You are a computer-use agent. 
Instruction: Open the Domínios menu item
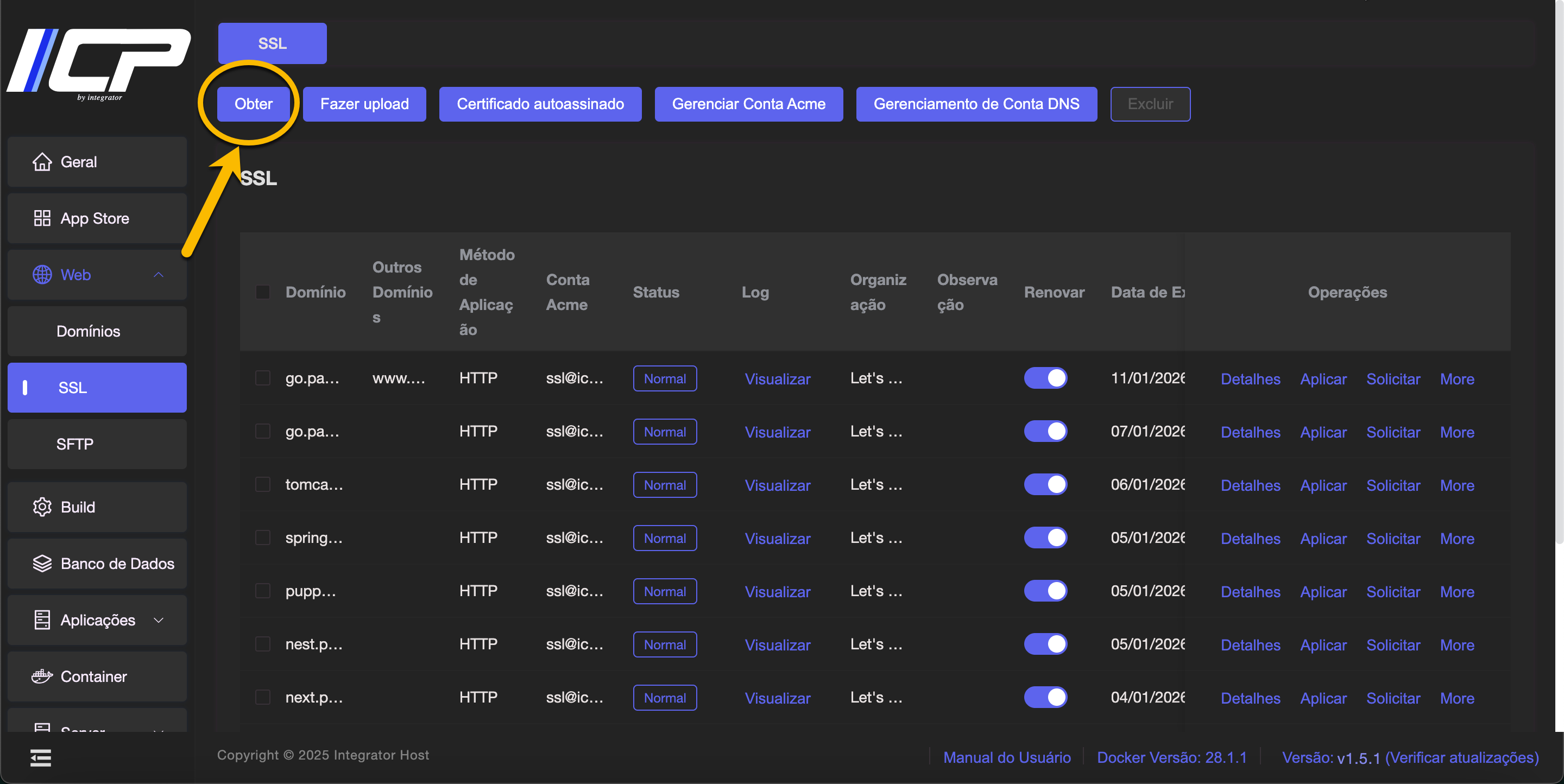click(x=89, y=331)
